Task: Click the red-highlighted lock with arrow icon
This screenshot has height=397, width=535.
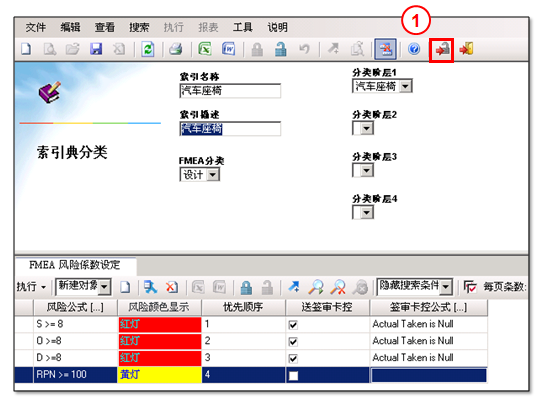Action: 442,50
